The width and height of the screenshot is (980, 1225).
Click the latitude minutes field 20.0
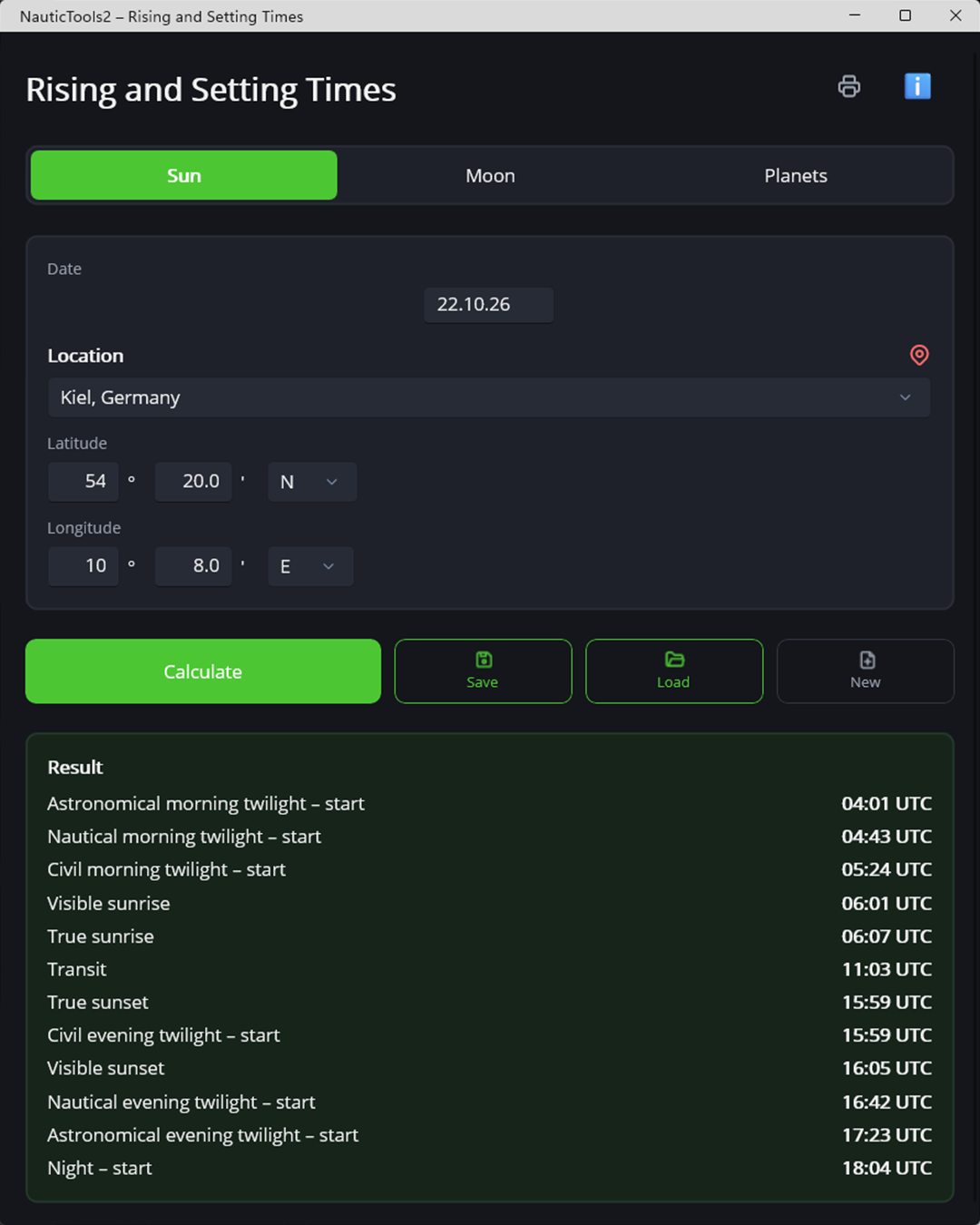tap(193, 482)
